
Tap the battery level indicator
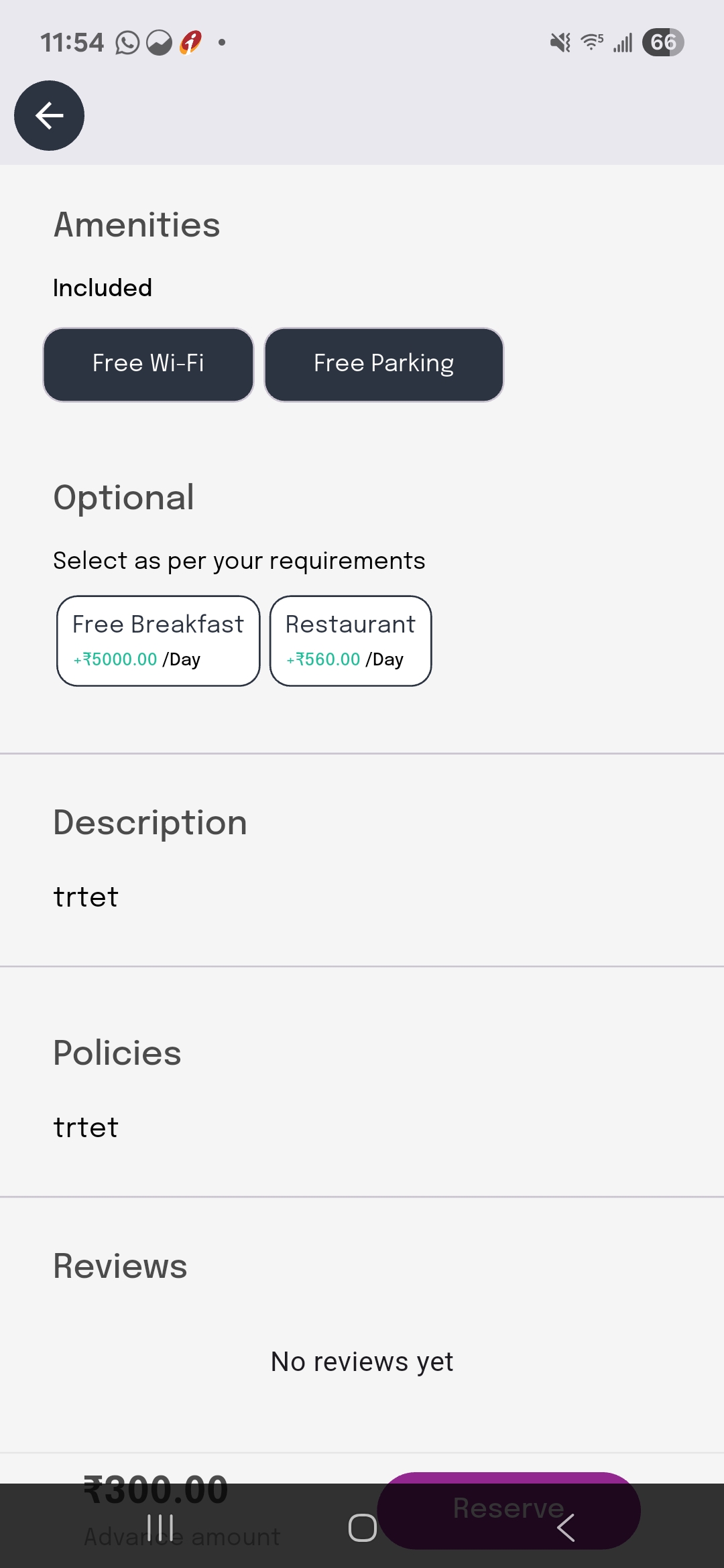662,43
